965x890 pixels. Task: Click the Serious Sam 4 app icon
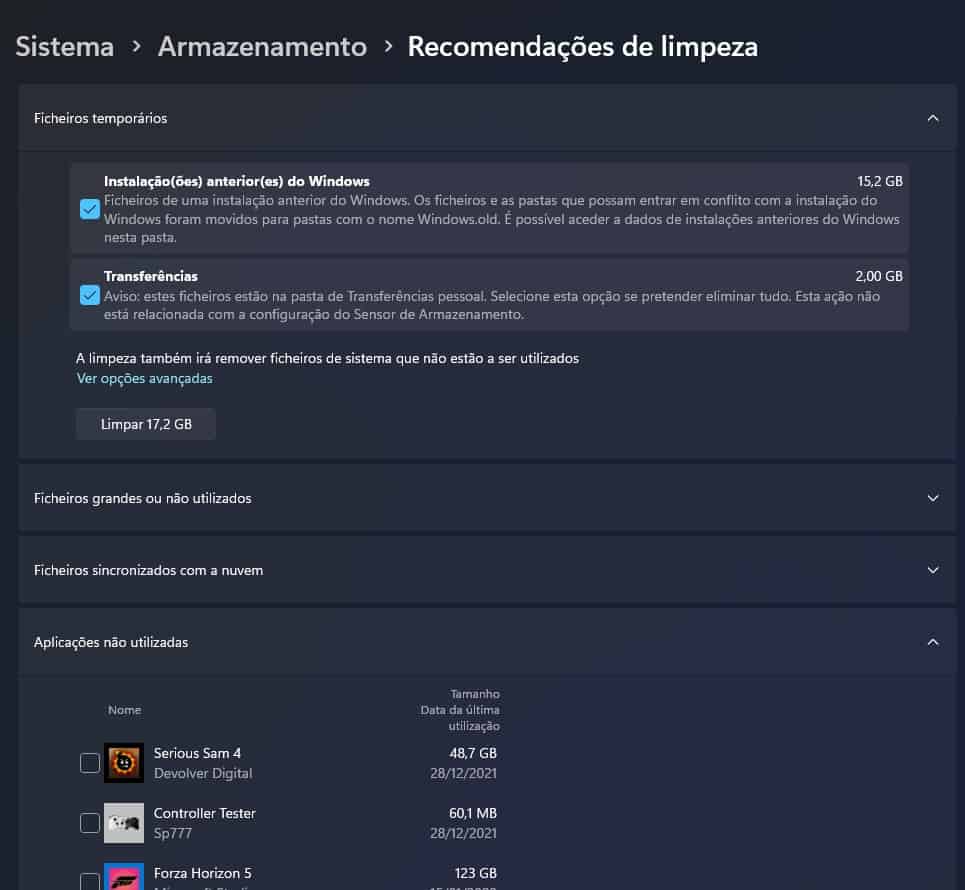pos(124,763)
